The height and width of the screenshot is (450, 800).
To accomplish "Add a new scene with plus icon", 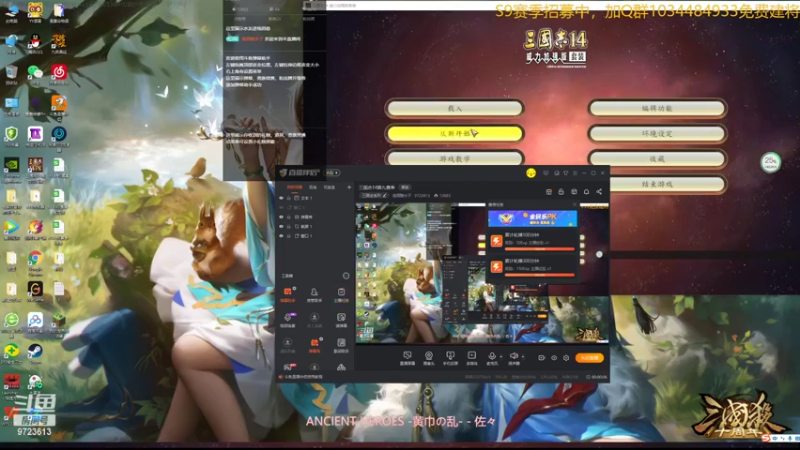I will (x=349, y=187).
